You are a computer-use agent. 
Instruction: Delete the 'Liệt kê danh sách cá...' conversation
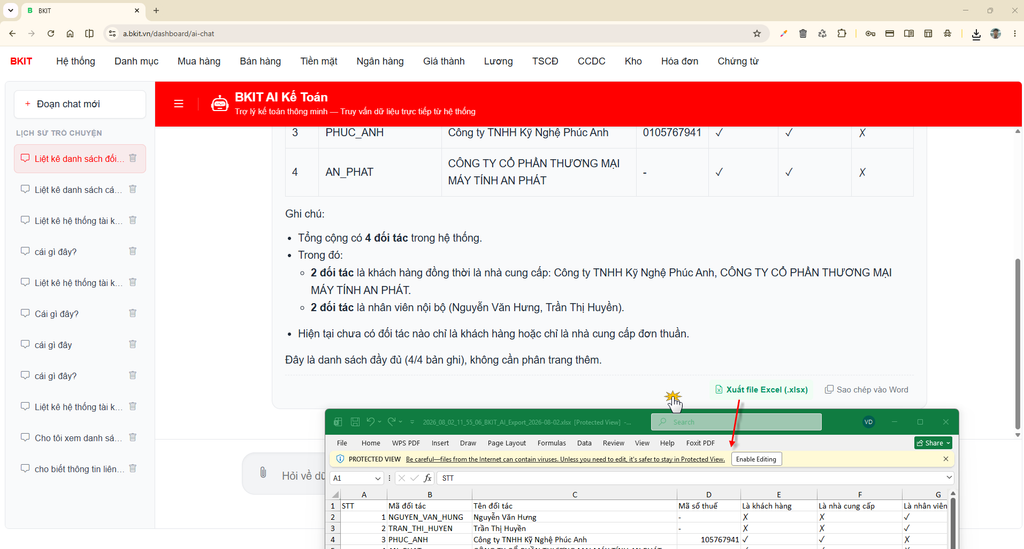133,189
